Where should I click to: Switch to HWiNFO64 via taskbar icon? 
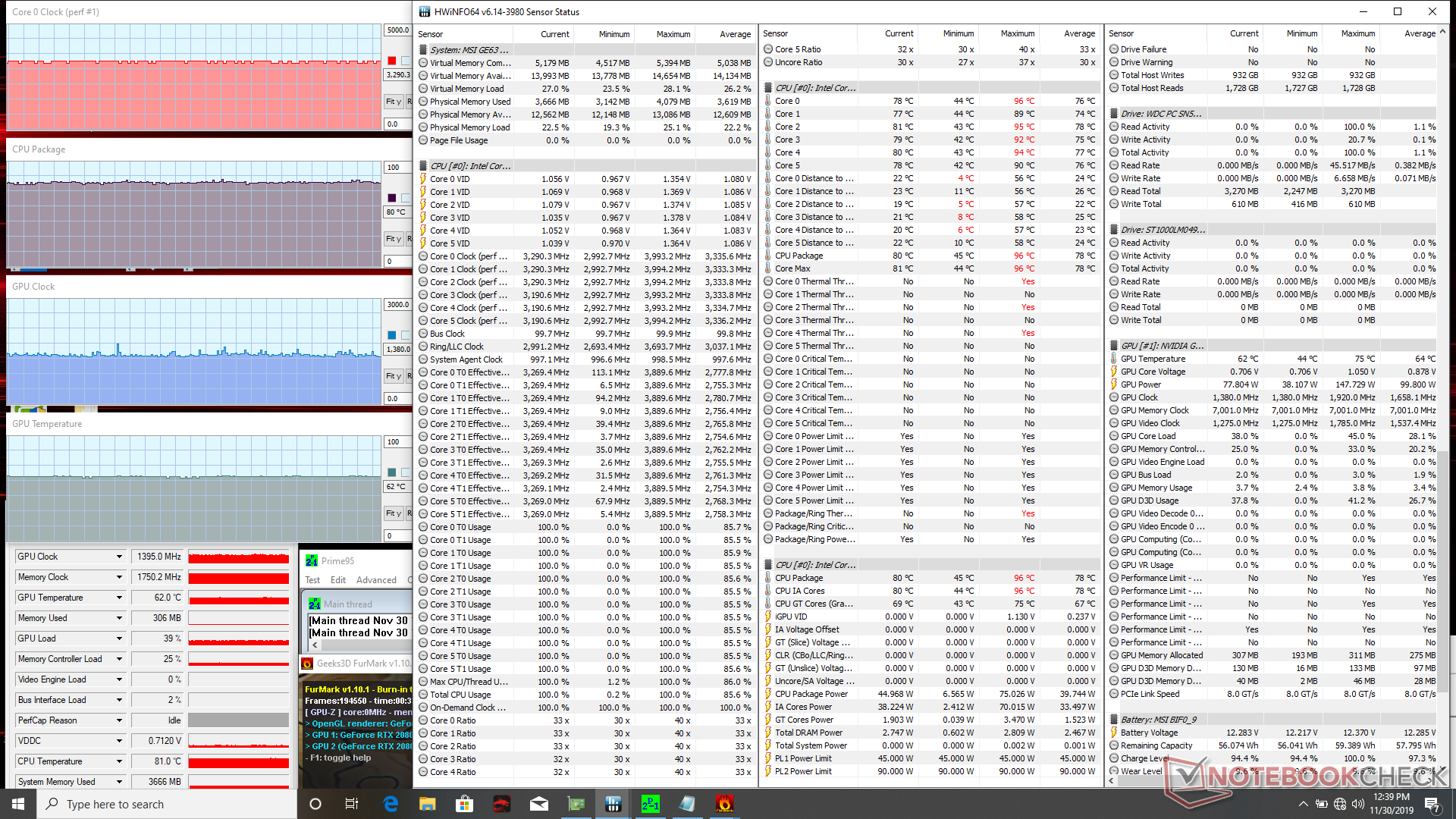click(613, 804)
